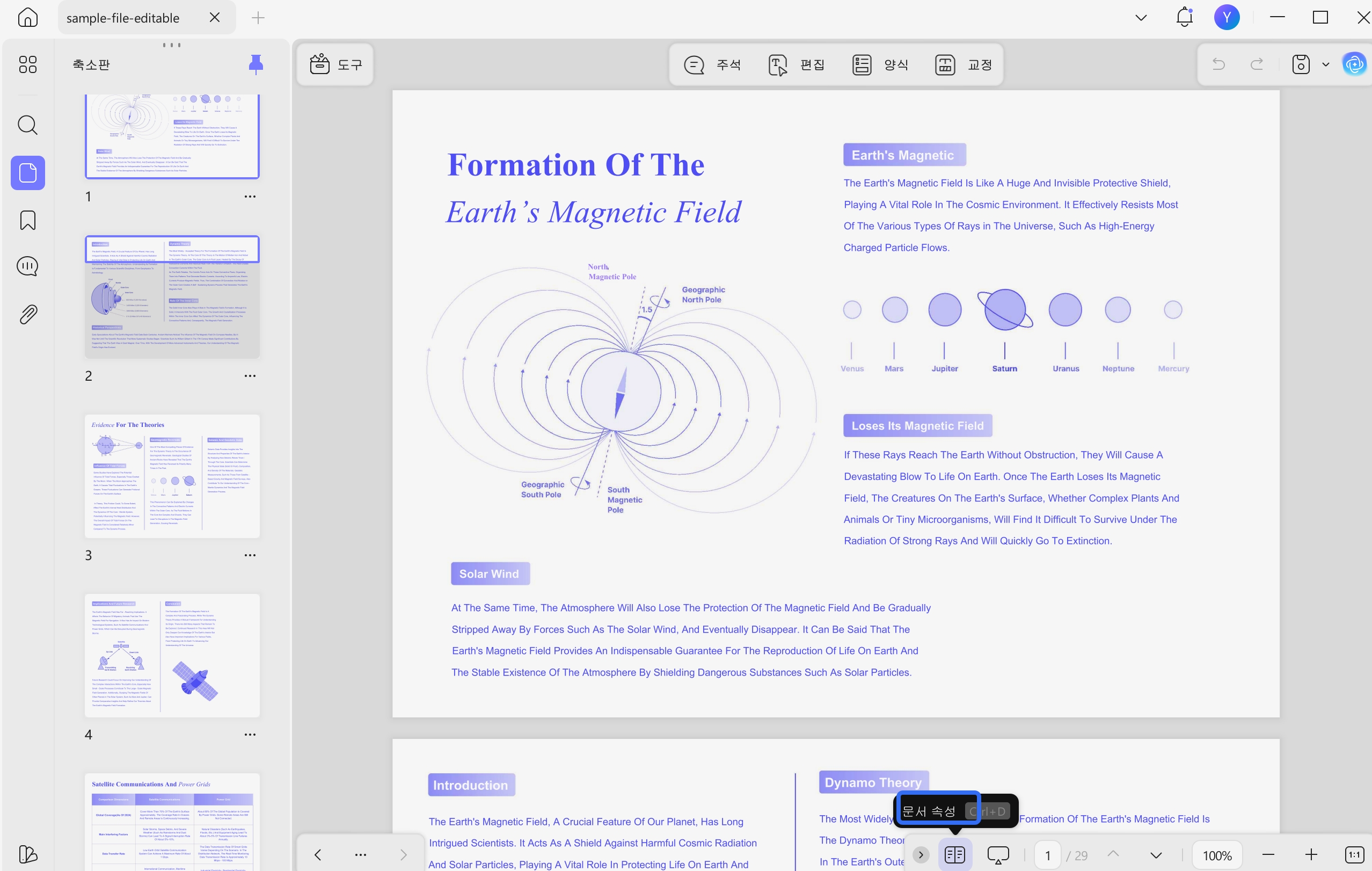This screenshot has height=871, width=1372.
Task: Select the page thumbnails panel icon
Action: point(27,173)
